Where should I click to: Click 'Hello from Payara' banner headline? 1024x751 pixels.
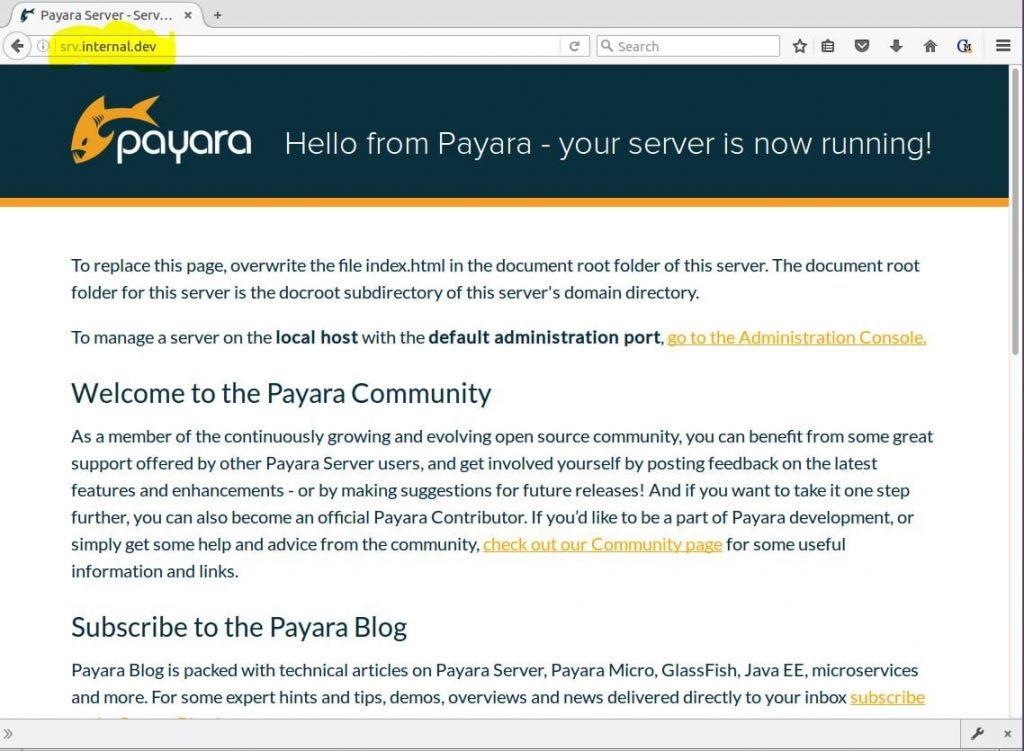click(609, 144)
